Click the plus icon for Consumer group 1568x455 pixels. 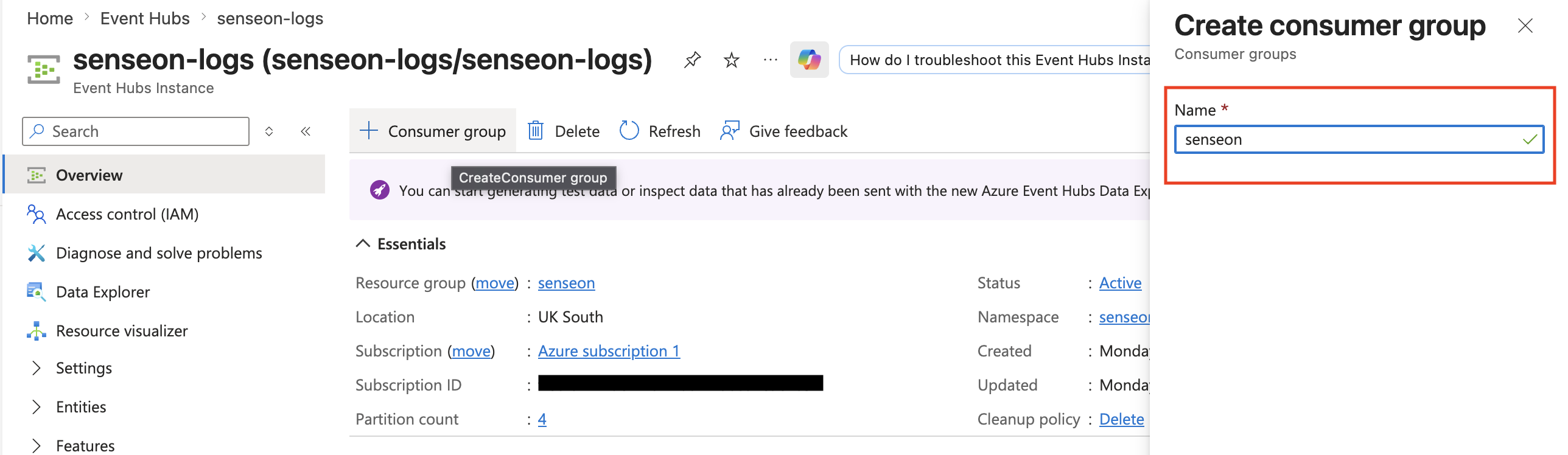pyautogui.click(x=369, y=131)
